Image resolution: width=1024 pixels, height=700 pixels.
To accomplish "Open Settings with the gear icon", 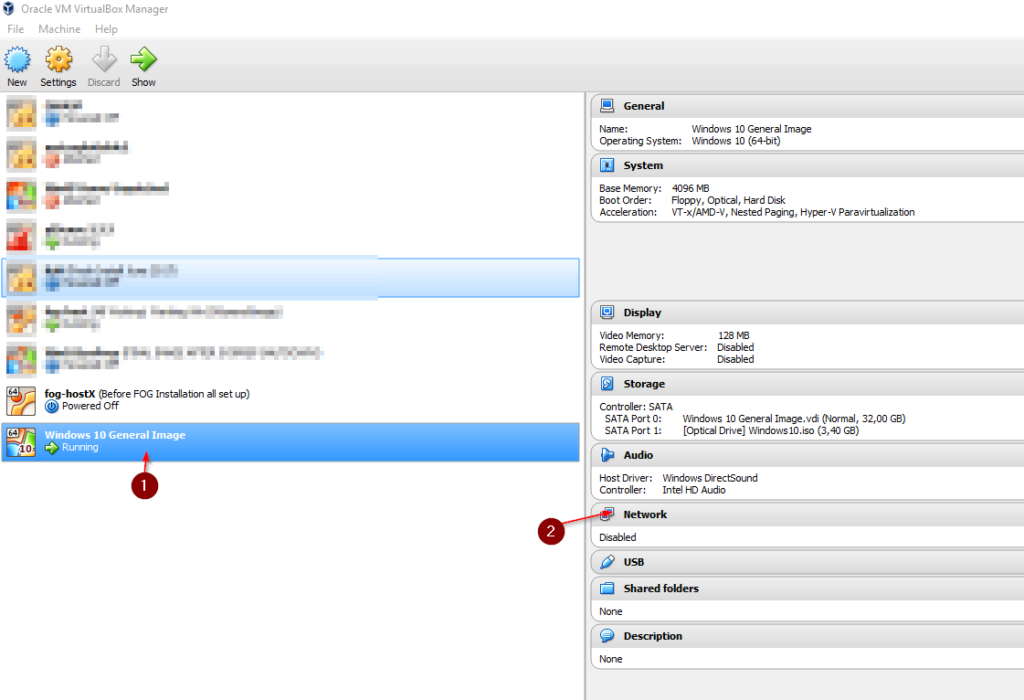I will click(57, 58).
